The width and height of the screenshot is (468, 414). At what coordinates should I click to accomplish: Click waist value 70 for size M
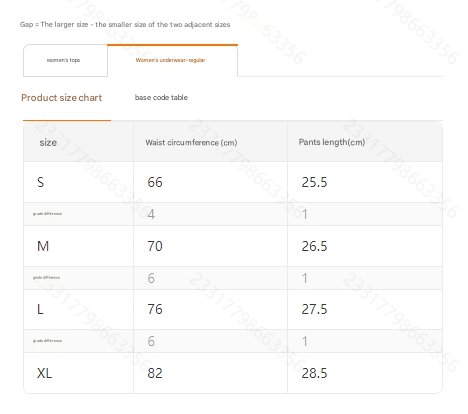pyautogui.click(x=155, y=246)
